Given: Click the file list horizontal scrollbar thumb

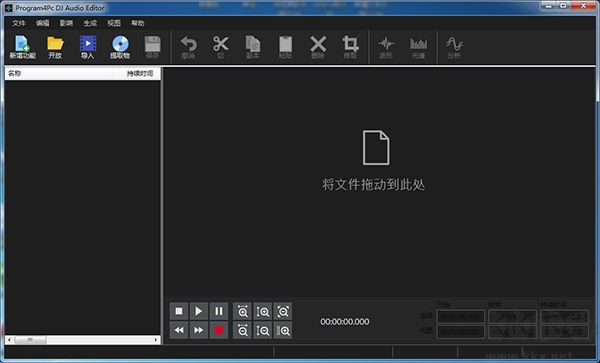Looking at the screenshot, I should point(31,340).
